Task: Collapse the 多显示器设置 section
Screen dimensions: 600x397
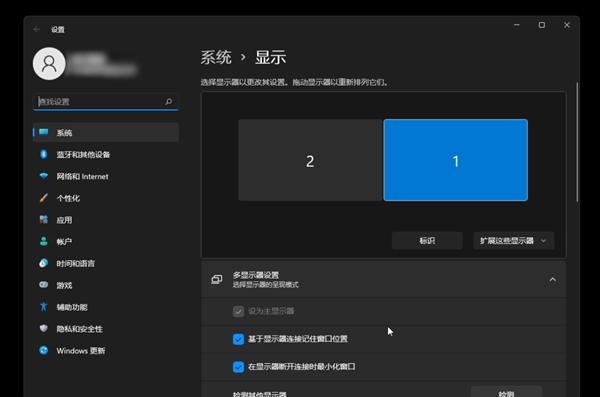Action: point(553,279)
